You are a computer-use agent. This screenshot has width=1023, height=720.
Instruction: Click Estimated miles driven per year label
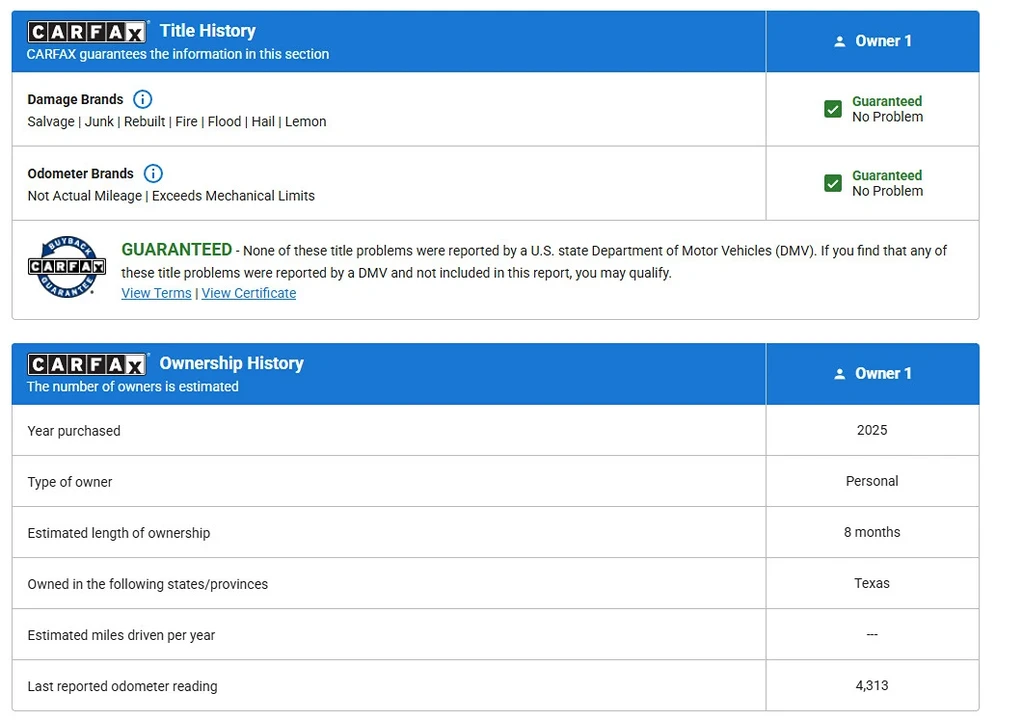[121, 635]
